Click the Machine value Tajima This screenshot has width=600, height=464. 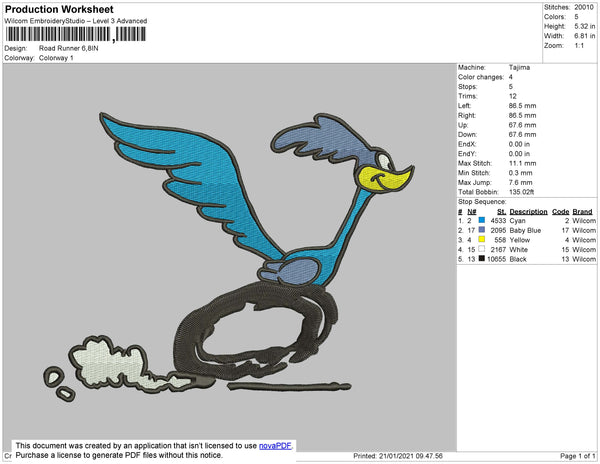tap(519, 67)
